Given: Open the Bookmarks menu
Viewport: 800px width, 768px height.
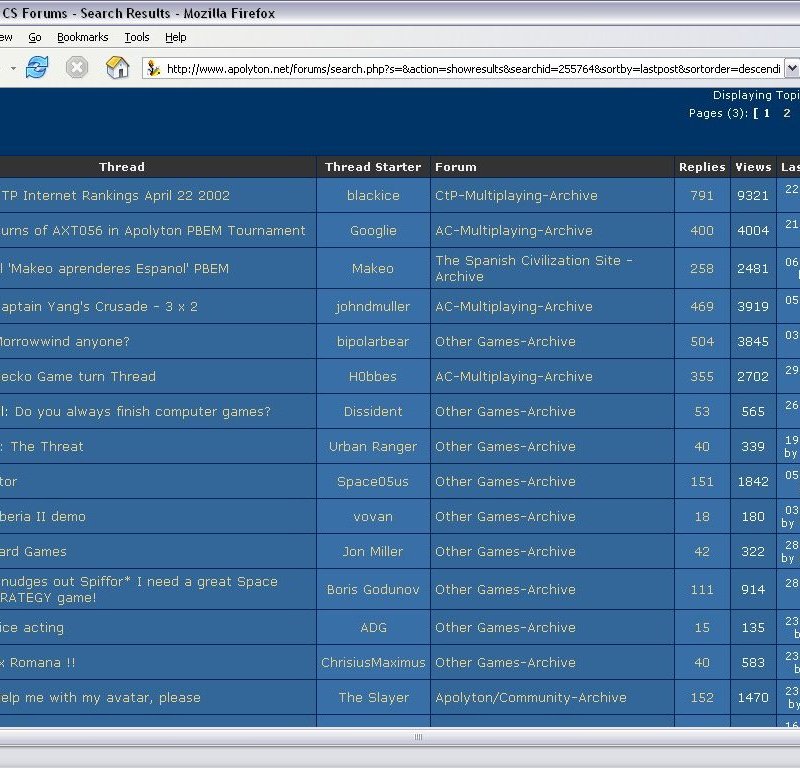Looking at the screenshot, I should click(82, 37).
